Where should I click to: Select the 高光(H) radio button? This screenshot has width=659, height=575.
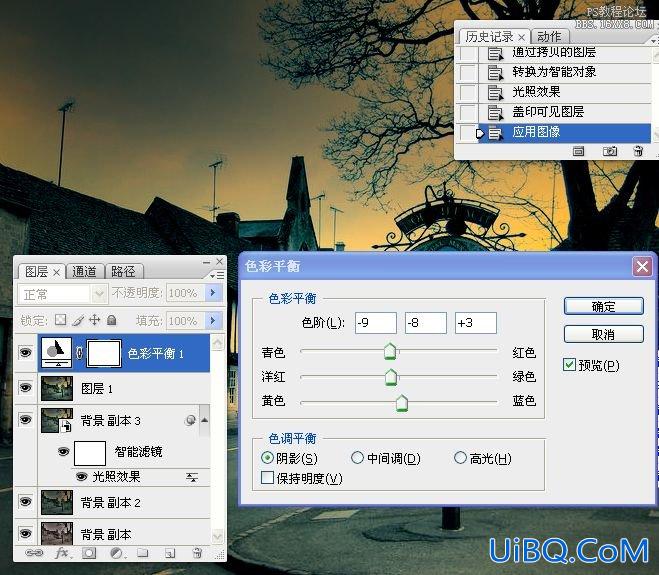coord(460,457)
